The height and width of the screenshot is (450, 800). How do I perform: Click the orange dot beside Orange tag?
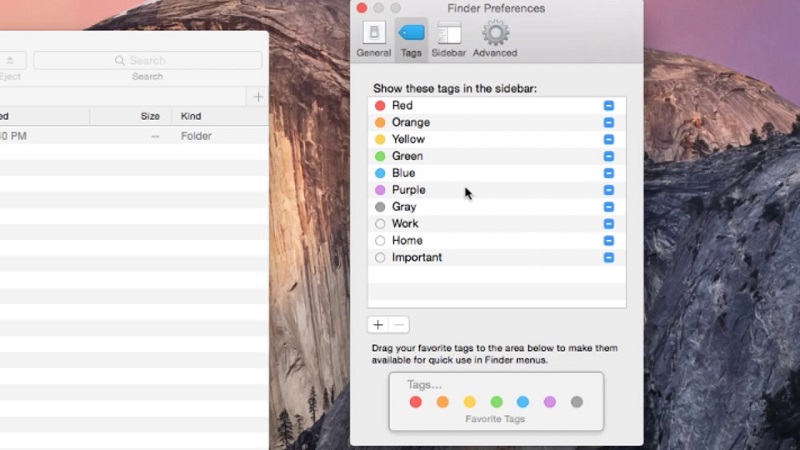[380, 122]
